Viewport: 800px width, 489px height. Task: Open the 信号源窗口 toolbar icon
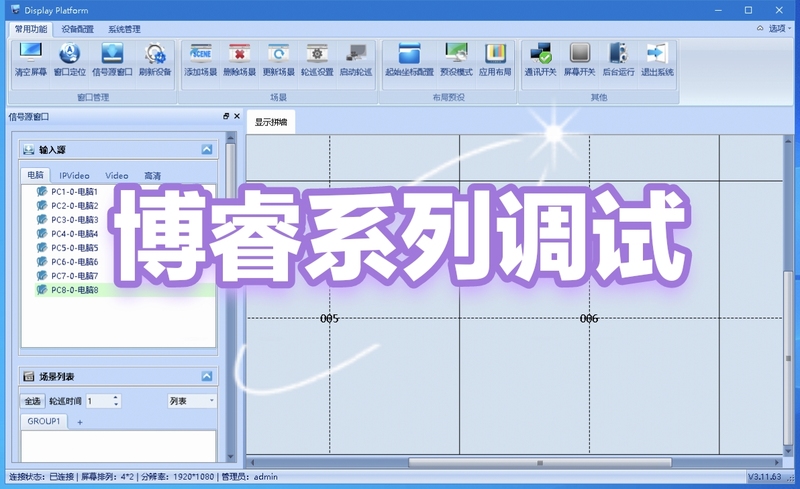(112, 60)
